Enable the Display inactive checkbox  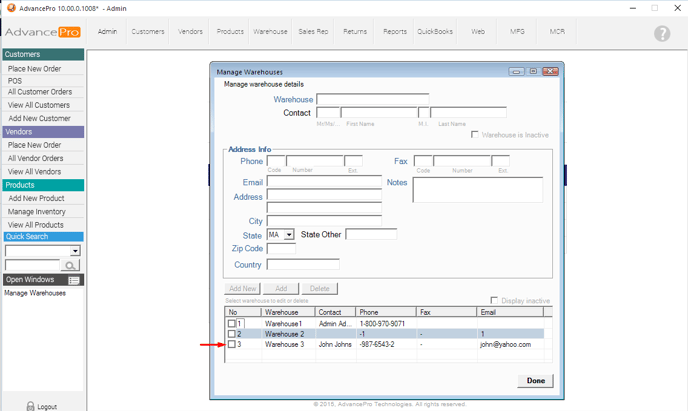(494, 301)
